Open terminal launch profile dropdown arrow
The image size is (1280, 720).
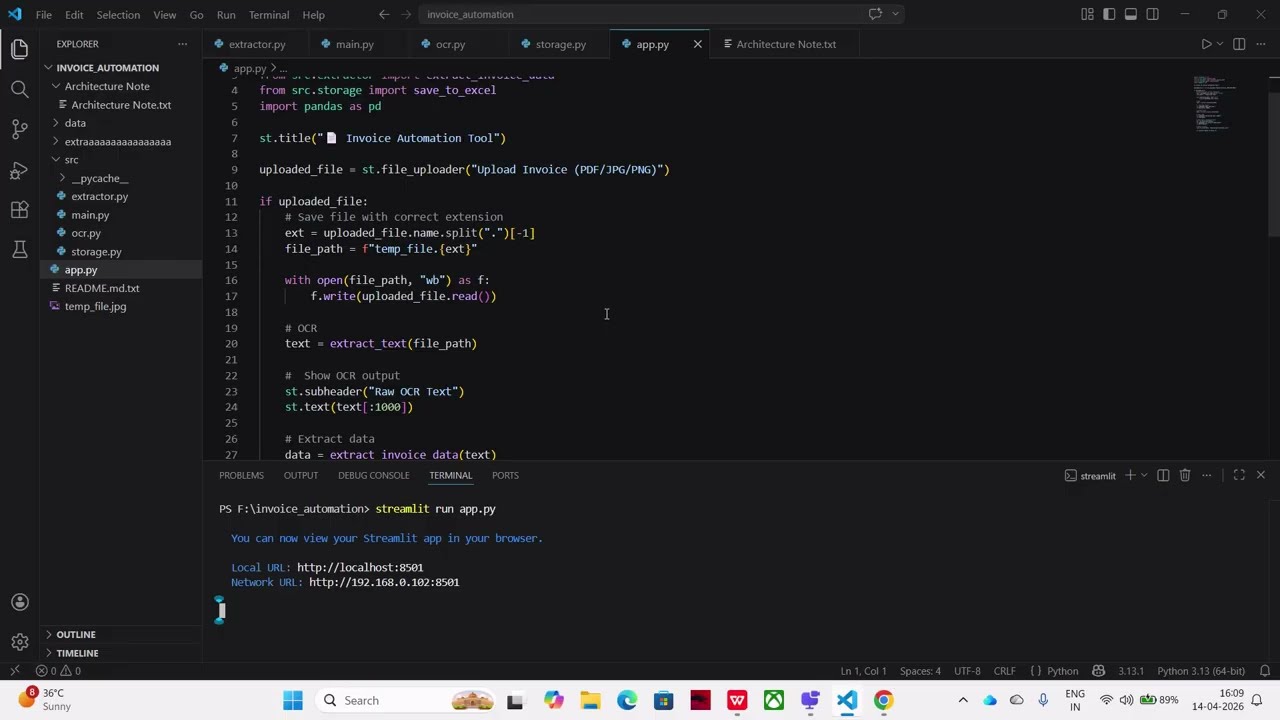pyautogui.click(x=1143, y=475)
